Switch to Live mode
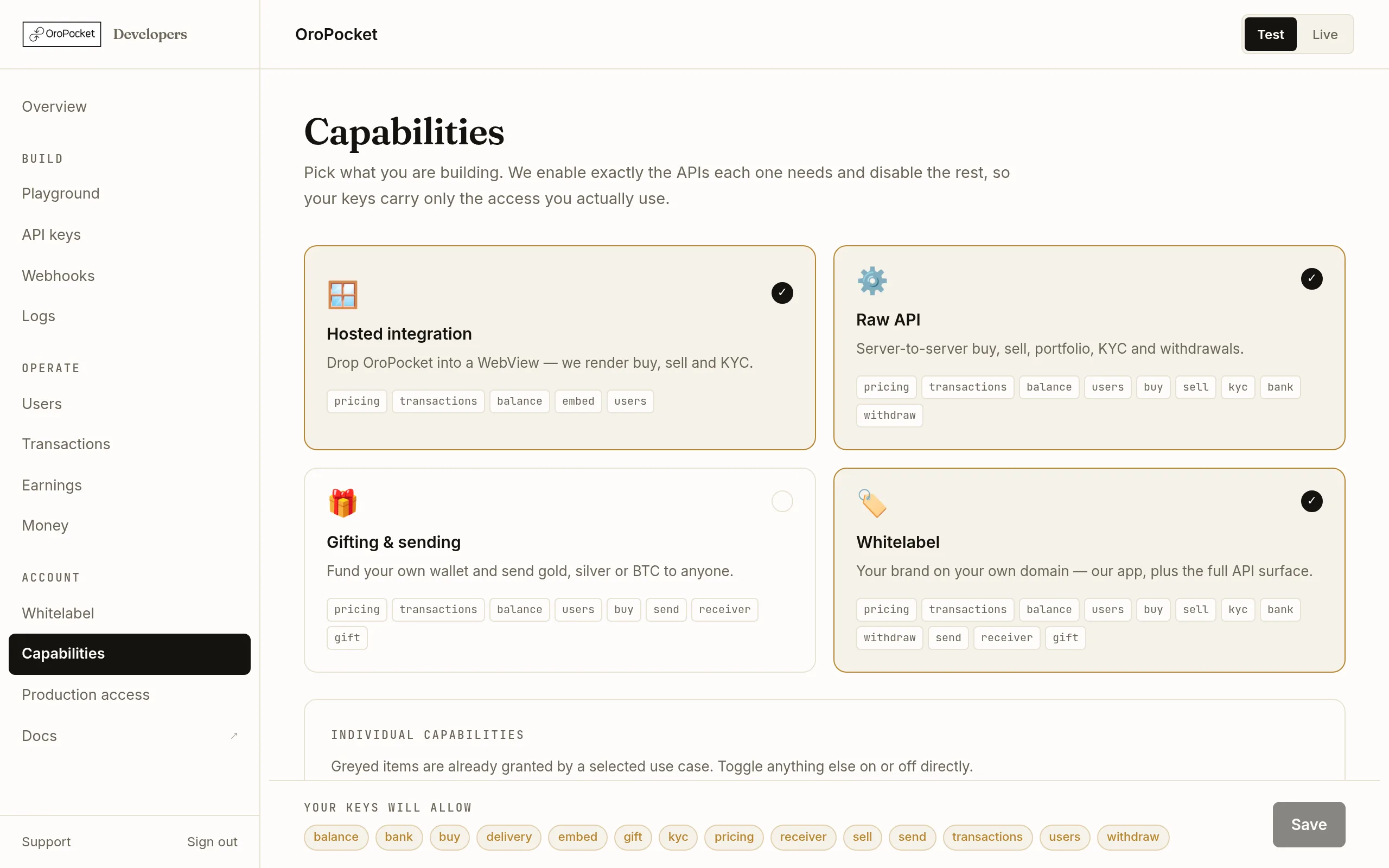Screen dimensions: 1389x868 tap(1325, 34)
